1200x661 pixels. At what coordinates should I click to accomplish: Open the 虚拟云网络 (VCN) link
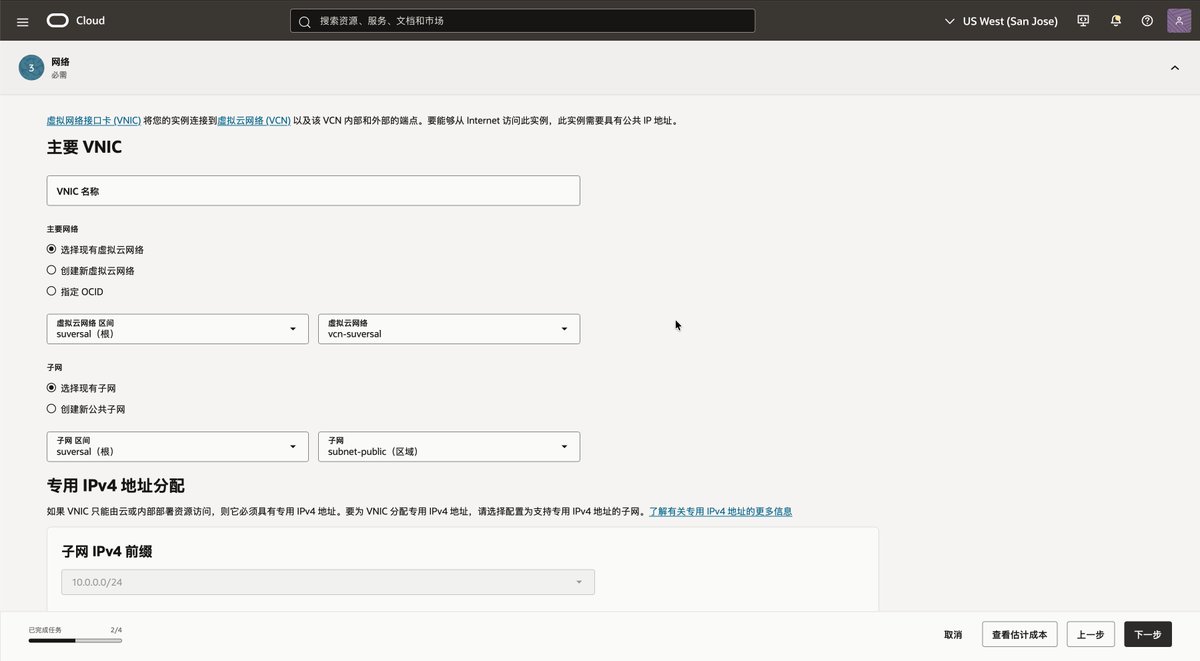tap(254, 120)
